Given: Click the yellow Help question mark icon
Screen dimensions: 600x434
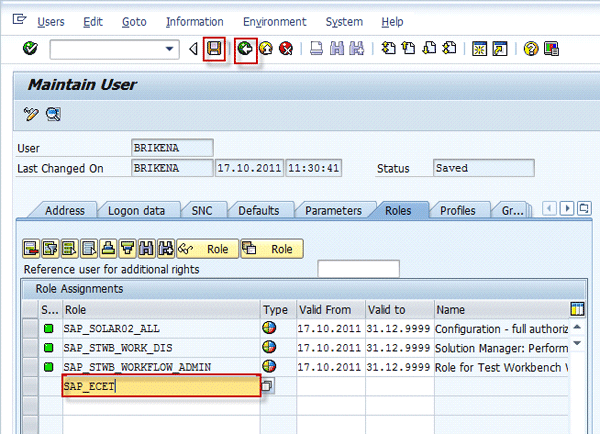Looking at the screenshot, I should click(531, 49).
